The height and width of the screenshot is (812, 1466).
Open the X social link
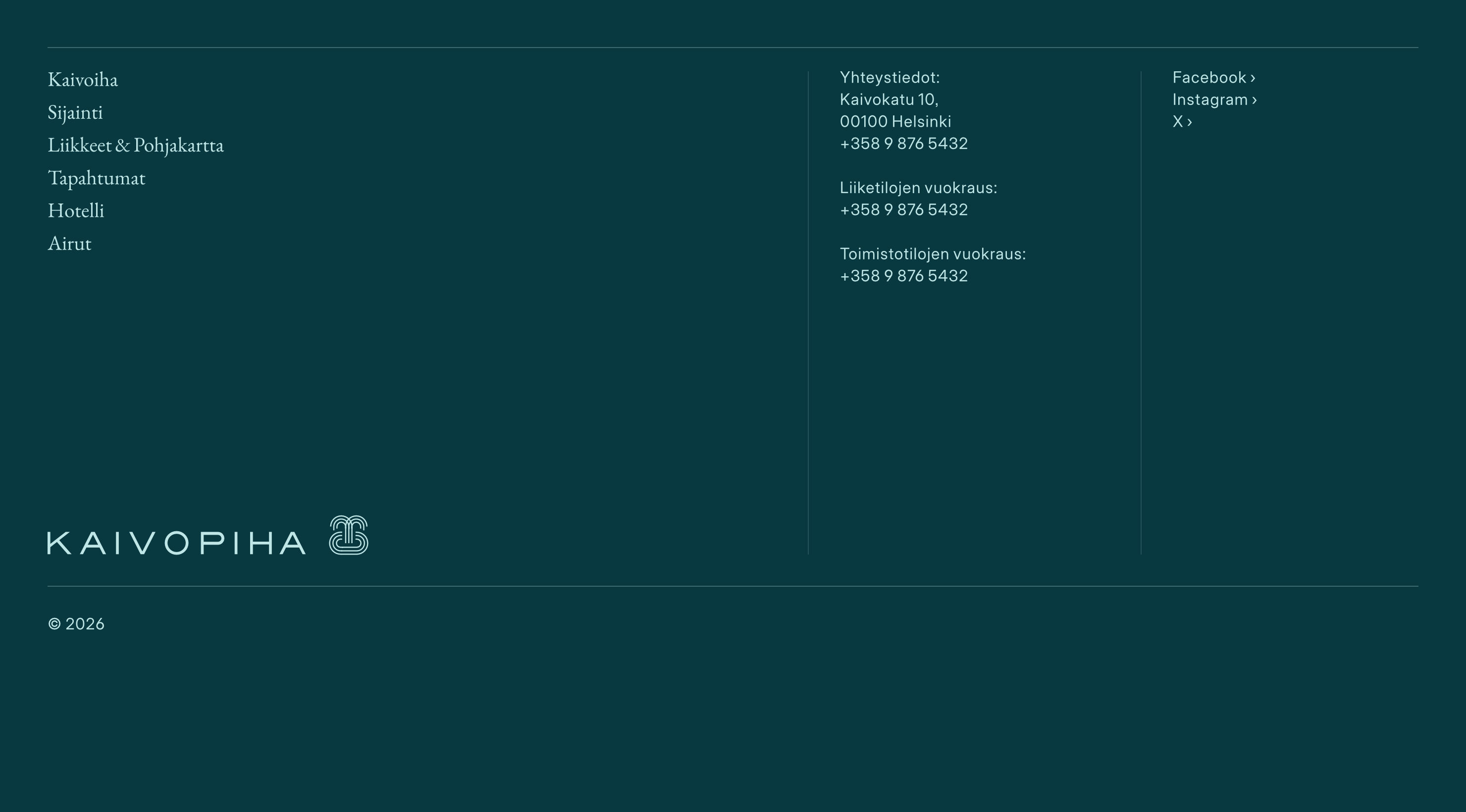click(x=1177, y=121)
